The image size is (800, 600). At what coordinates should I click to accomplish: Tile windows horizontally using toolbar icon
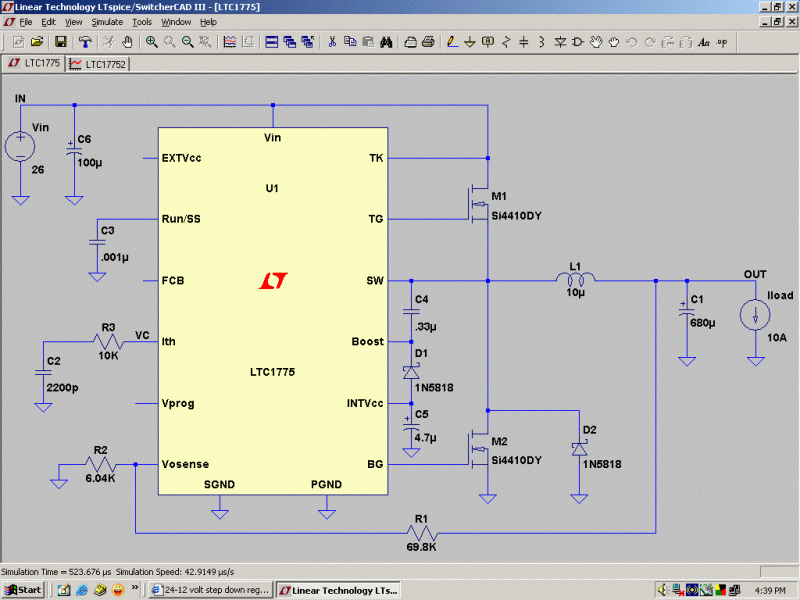272,42
